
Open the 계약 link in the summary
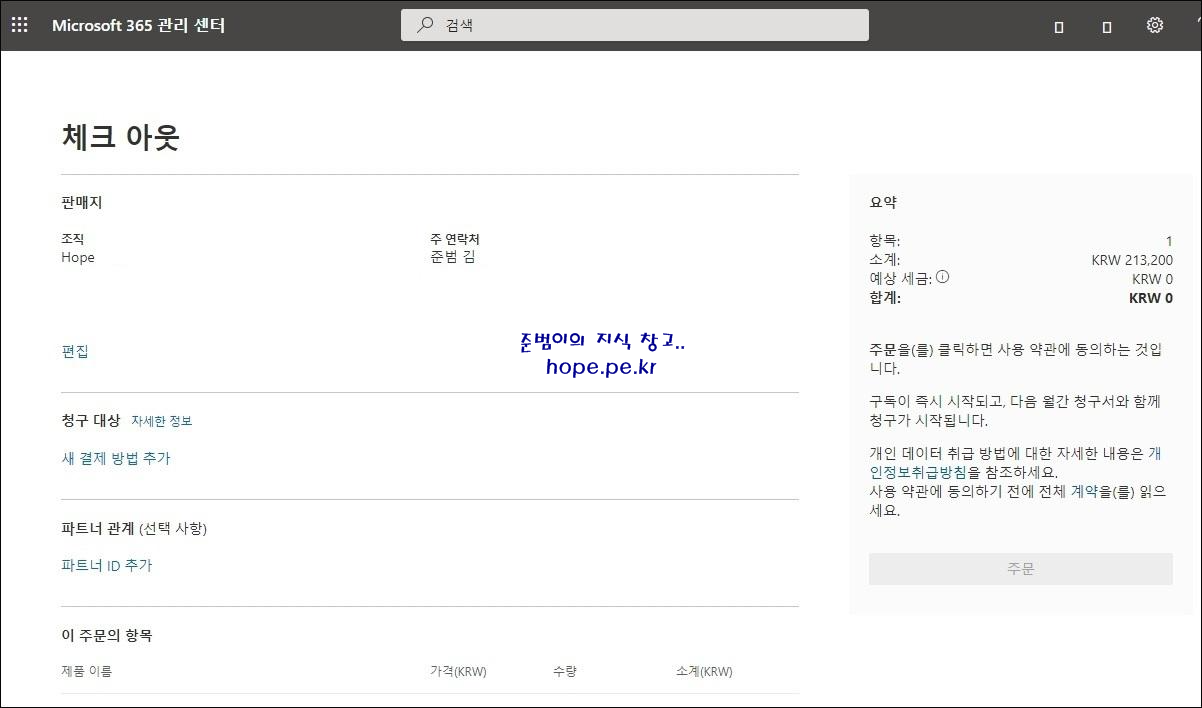coord(1084,492)
